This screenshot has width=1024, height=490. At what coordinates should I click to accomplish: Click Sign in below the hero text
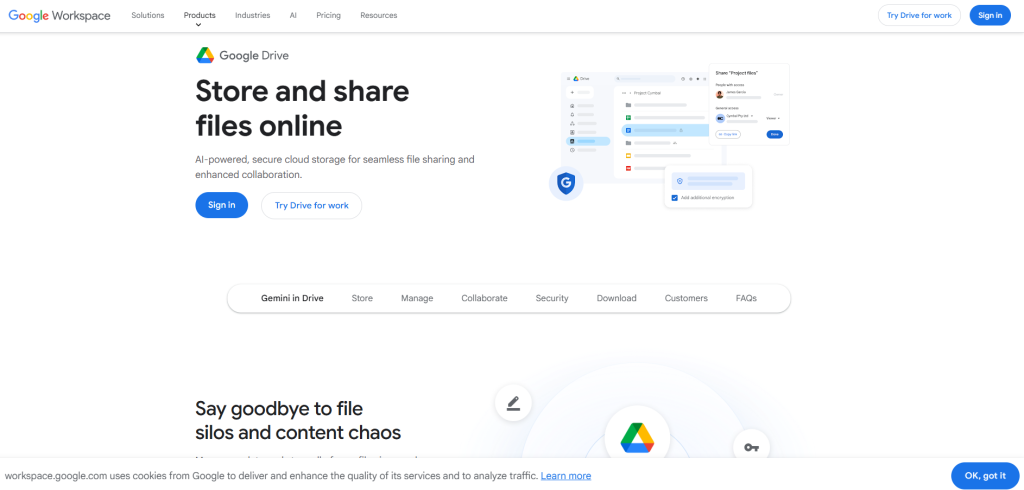tap(221, 205)
